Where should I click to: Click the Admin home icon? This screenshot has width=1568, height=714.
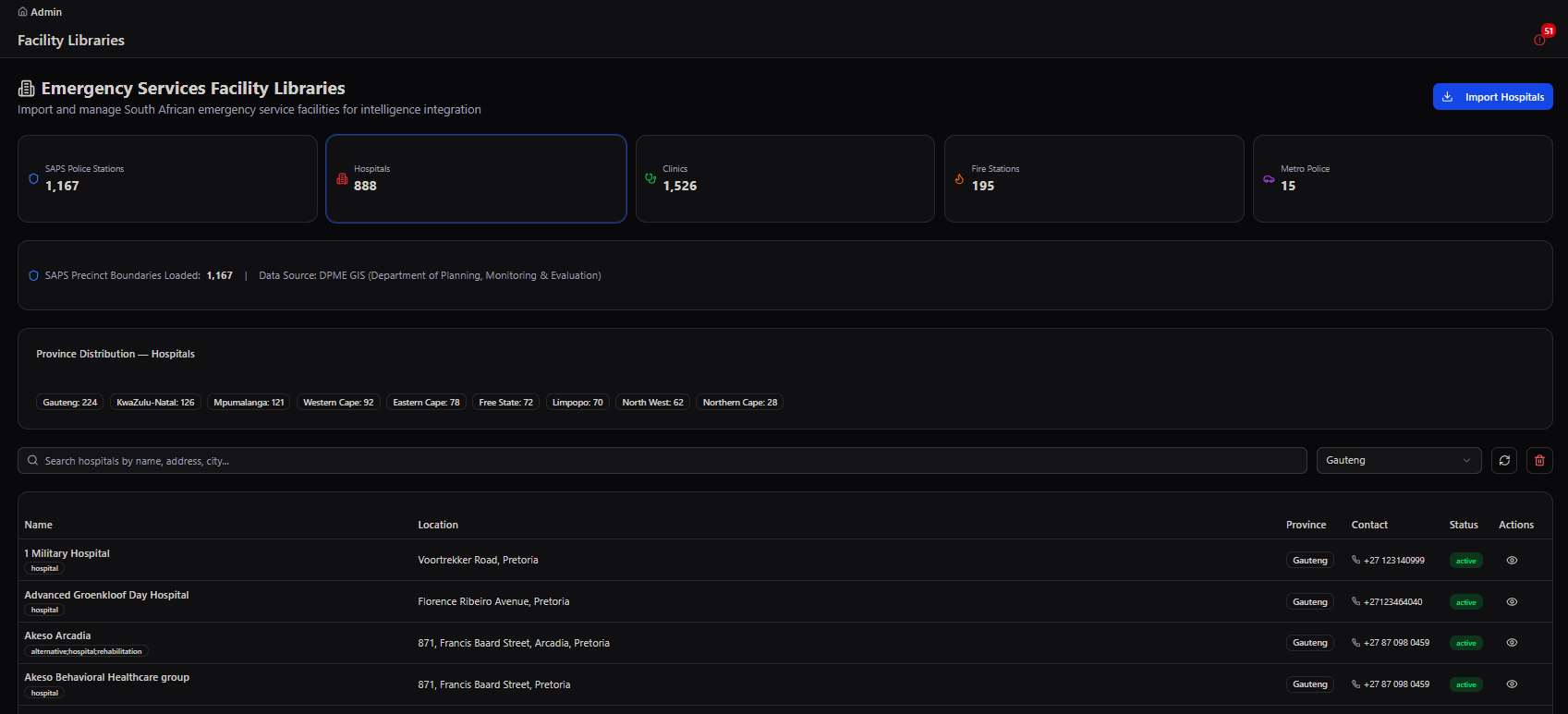[x=23, y=12]
